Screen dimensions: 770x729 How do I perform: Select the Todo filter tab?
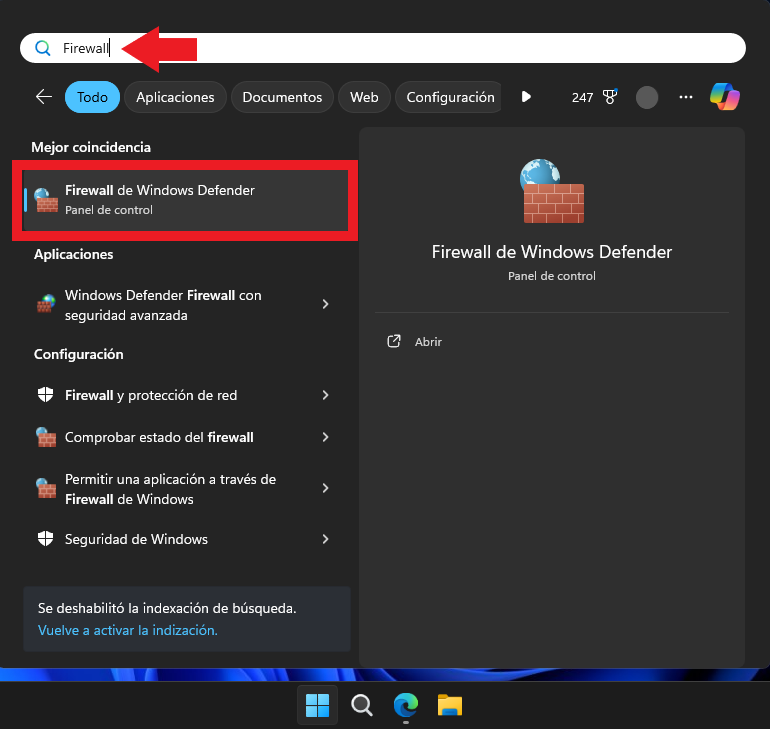pos(92,97)
